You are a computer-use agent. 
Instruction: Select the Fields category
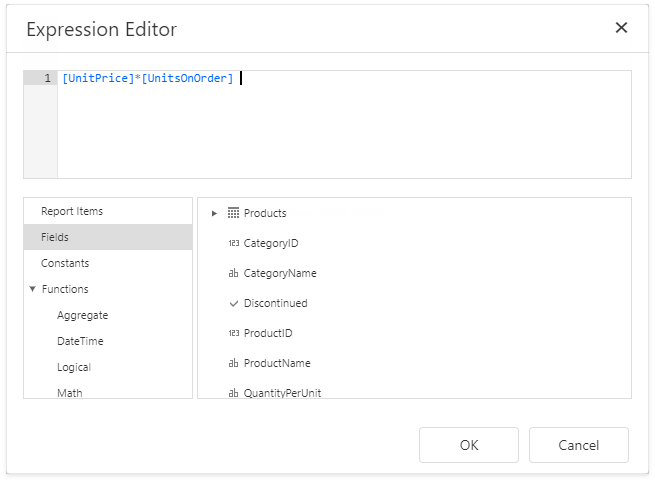coord(55,237)
